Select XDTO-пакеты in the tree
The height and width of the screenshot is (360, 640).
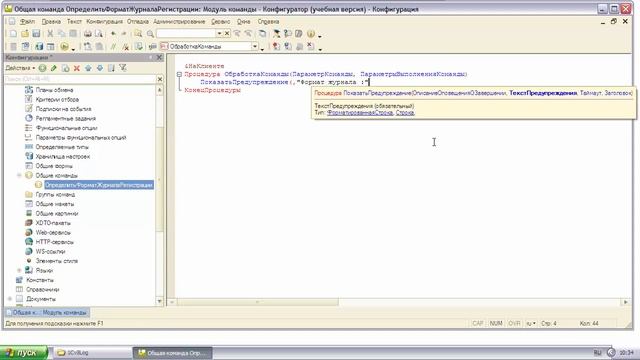pyautogui.click(x=53, y=223)
